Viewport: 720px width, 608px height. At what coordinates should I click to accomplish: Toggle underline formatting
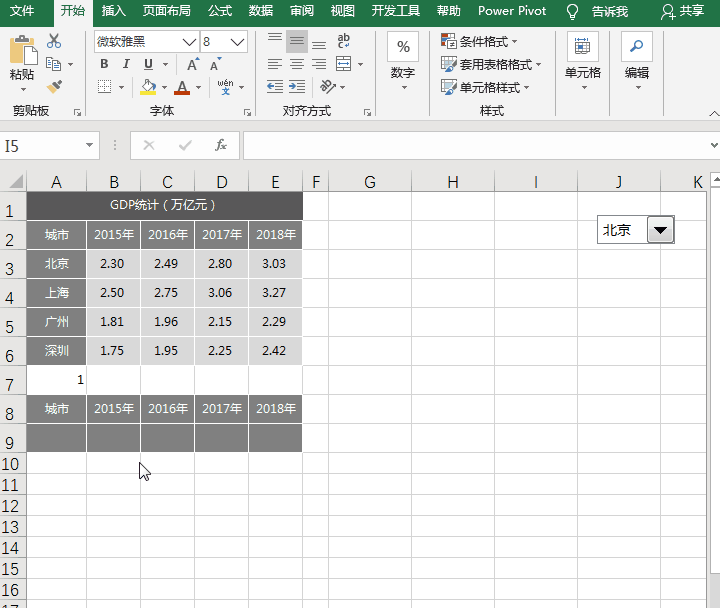pos(148,64)
